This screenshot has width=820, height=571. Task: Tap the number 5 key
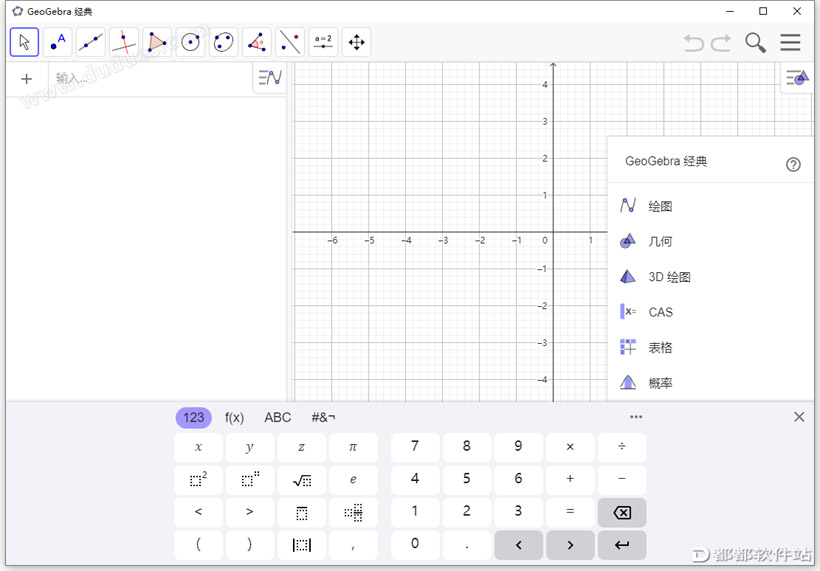pos(466,479)
